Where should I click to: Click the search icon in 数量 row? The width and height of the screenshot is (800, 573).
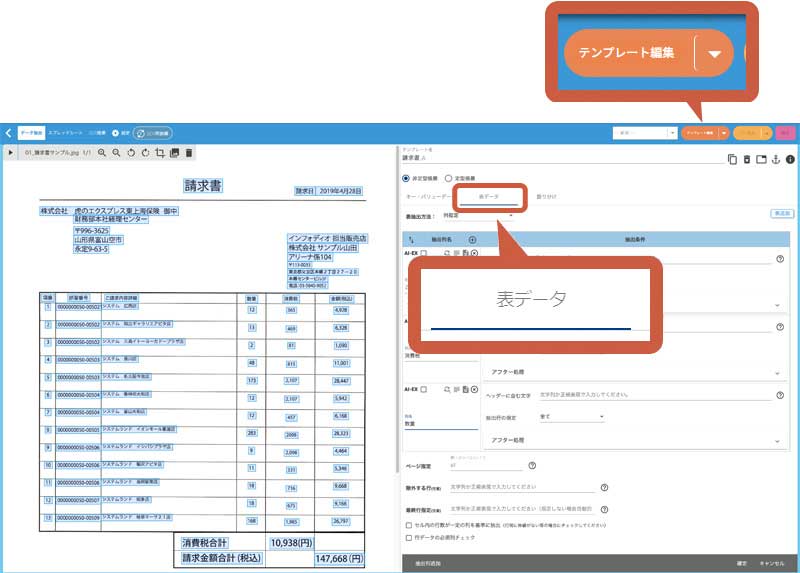[447, 389]
